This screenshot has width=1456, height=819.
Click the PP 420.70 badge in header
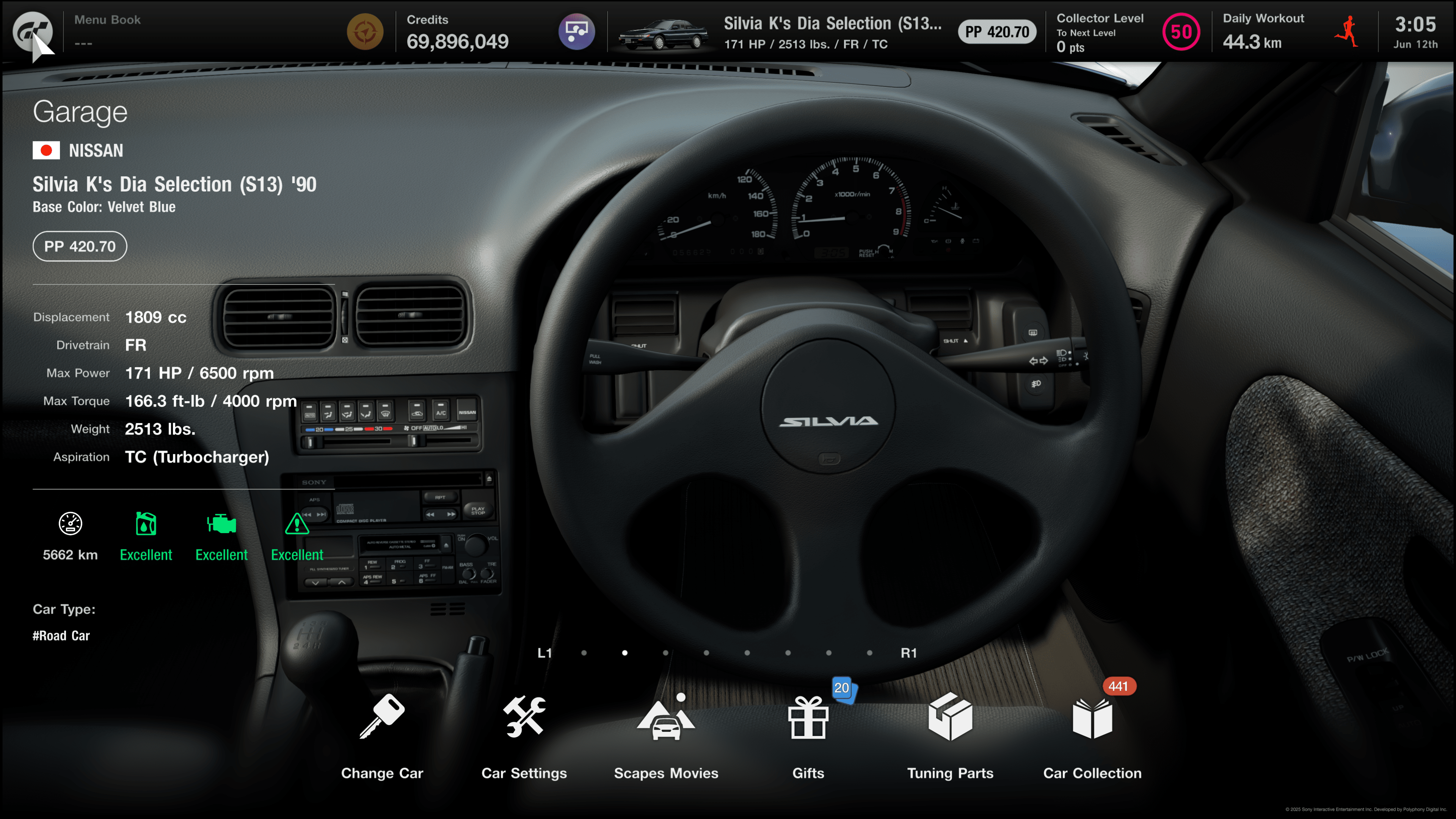pos(997,31)
